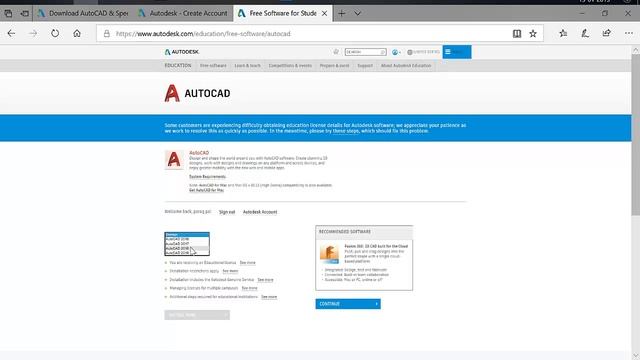Viewport: 640px width, 360px height.
Task: See more about installation restrictions
Action: (230, 271)
